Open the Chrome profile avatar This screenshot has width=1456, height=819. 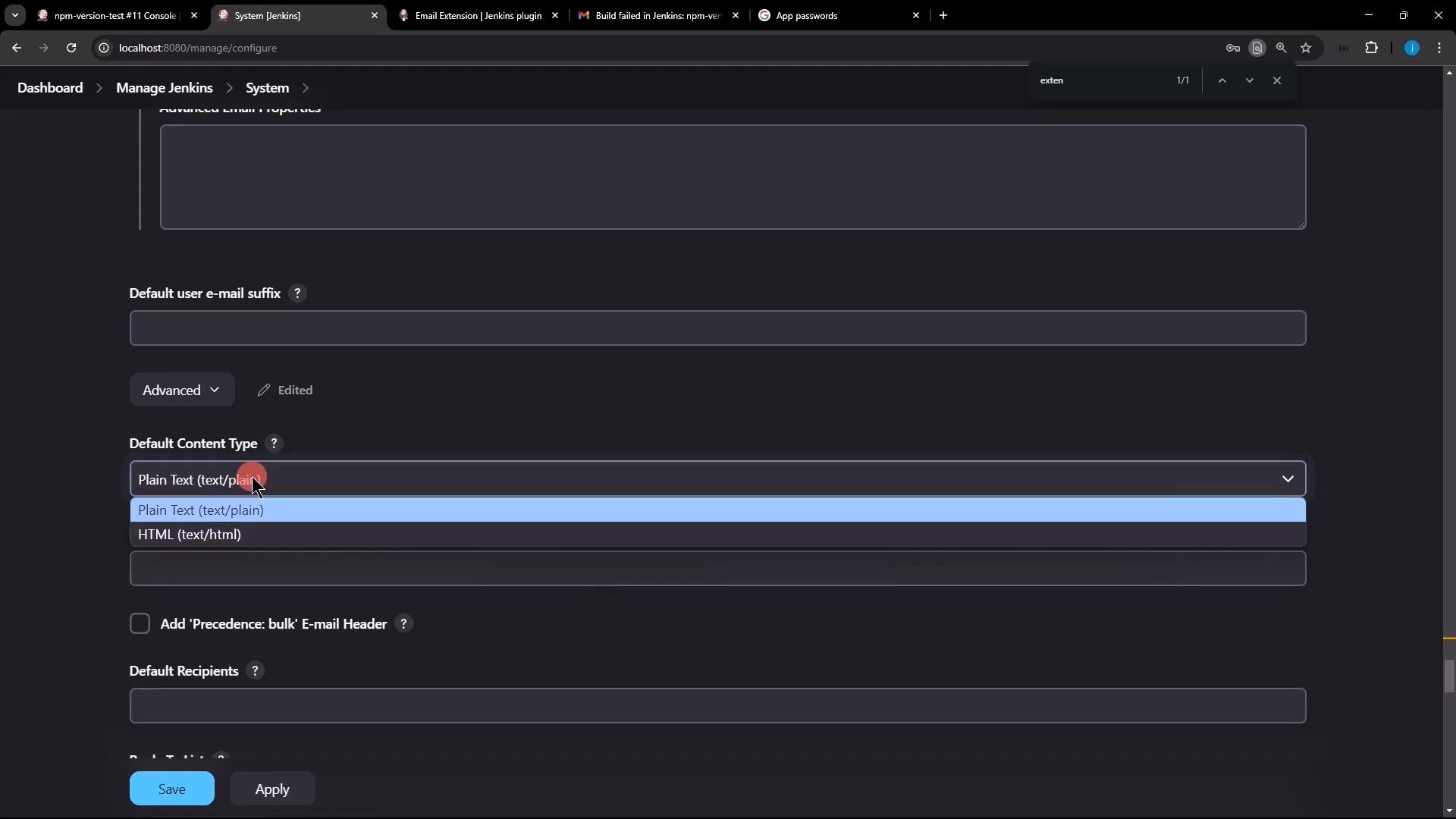point(1412,48)
